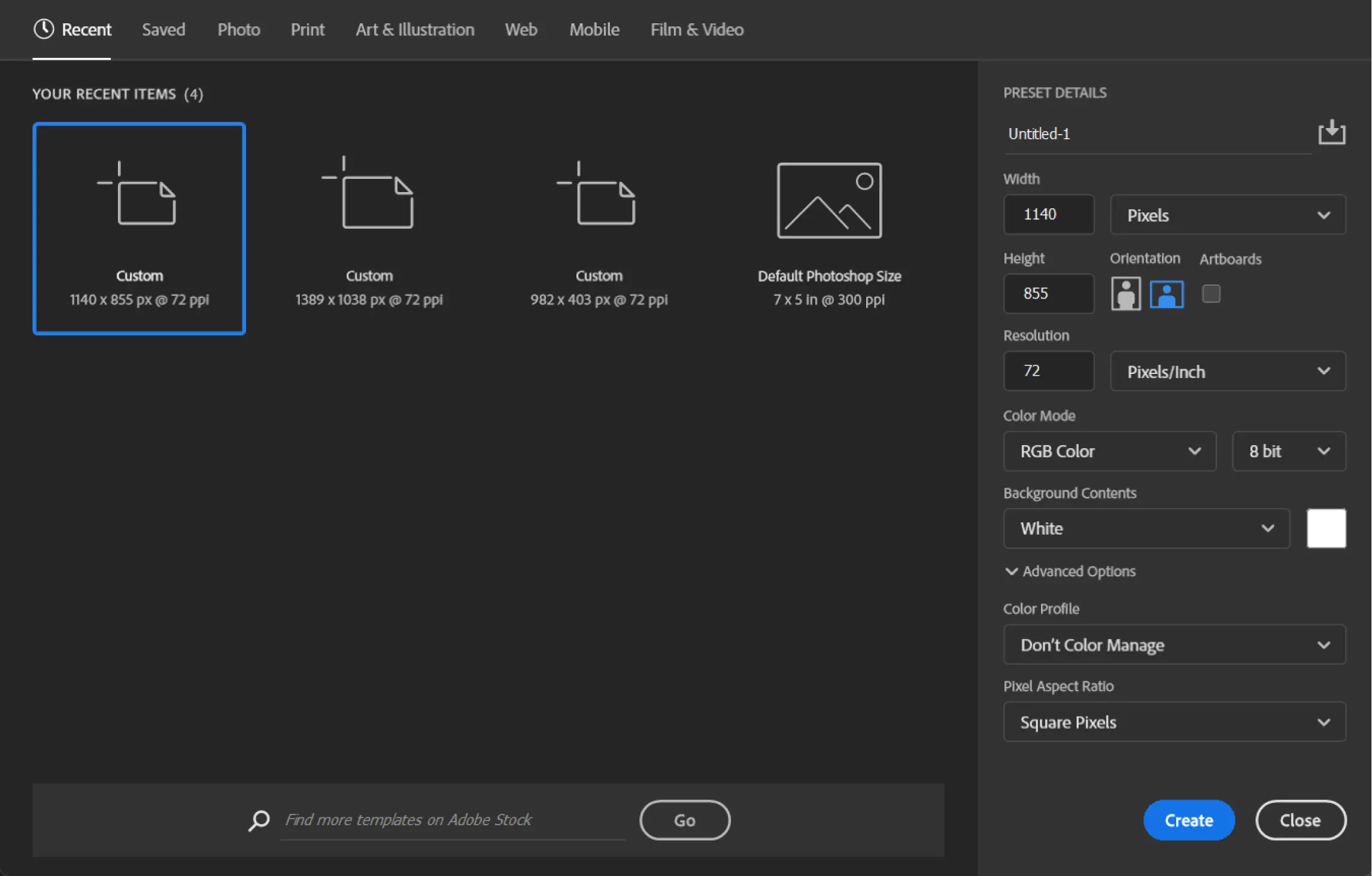Select portrait orientation

(x=1125, y=294)
